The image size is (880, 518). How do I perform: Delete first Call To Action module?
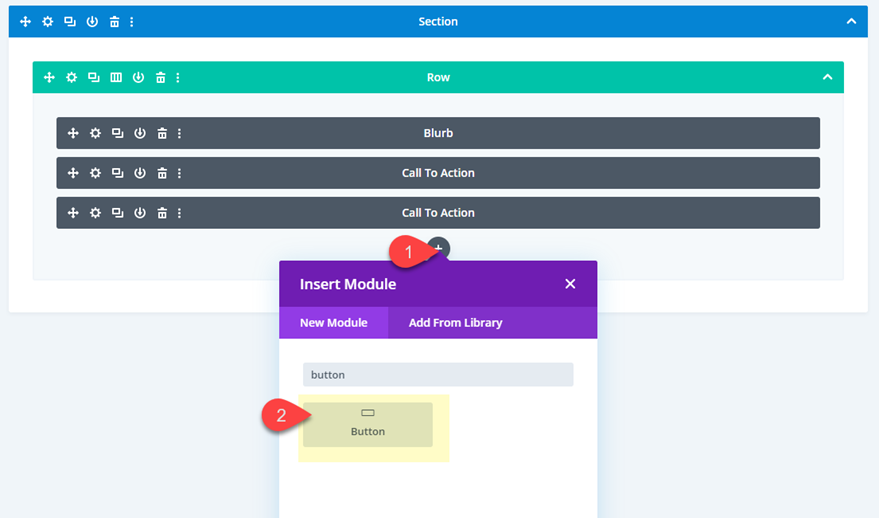point(162,173)
